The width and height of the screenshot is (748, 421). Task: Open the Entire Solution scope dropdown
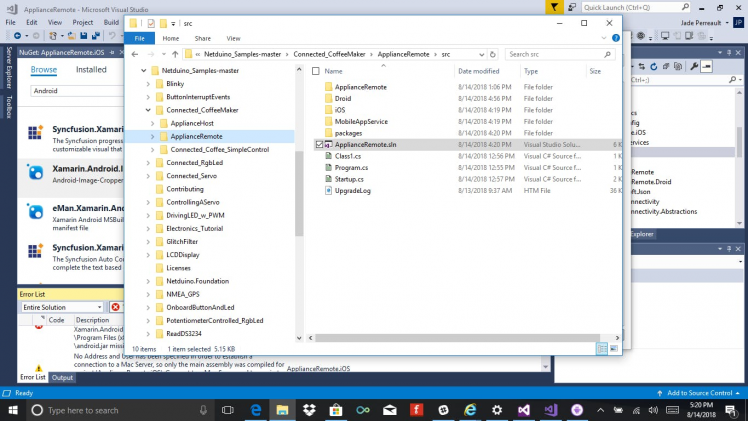click(60, 307)
